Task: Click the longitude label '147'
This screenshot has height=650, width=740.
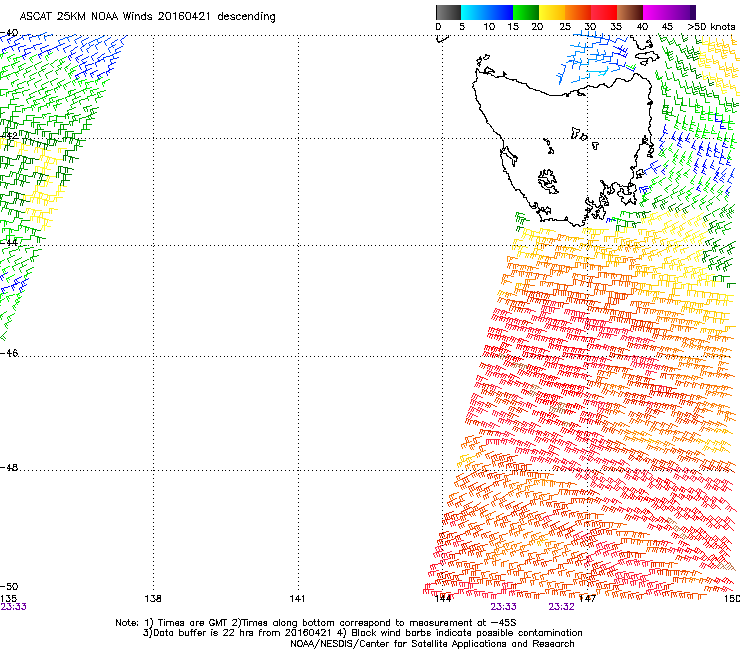Action: (587, 599)
